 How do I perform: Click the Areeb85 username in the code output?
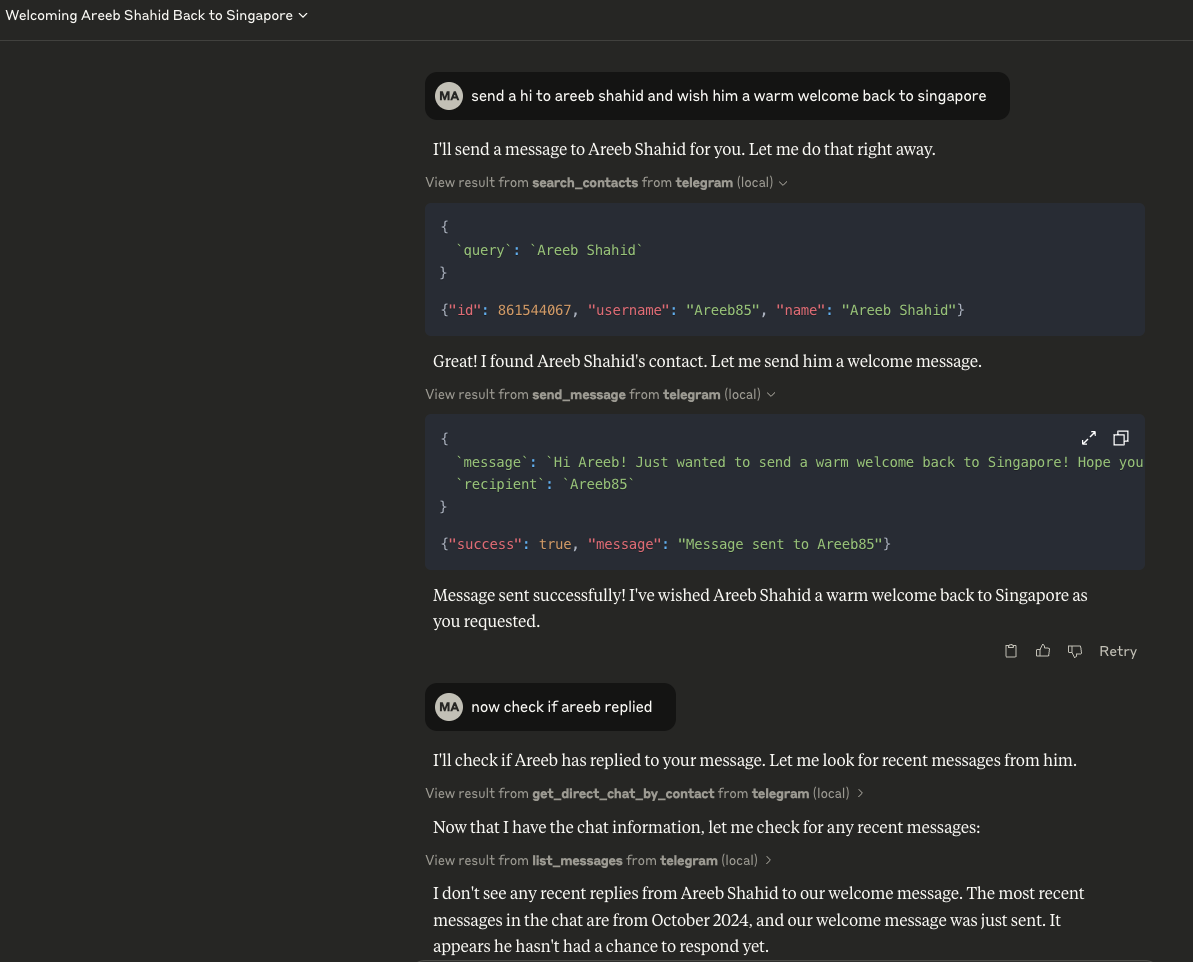722,310
